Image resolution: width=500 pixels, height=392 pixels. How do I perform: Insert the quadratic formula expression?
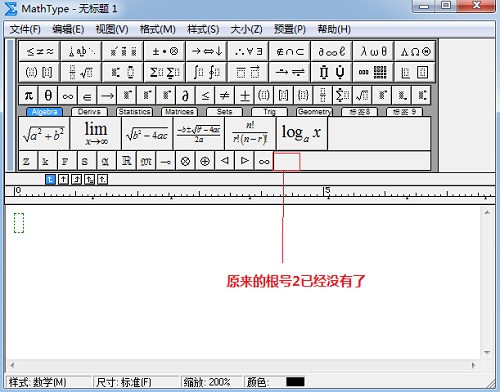pyautogui.click(x=199, y=133)
